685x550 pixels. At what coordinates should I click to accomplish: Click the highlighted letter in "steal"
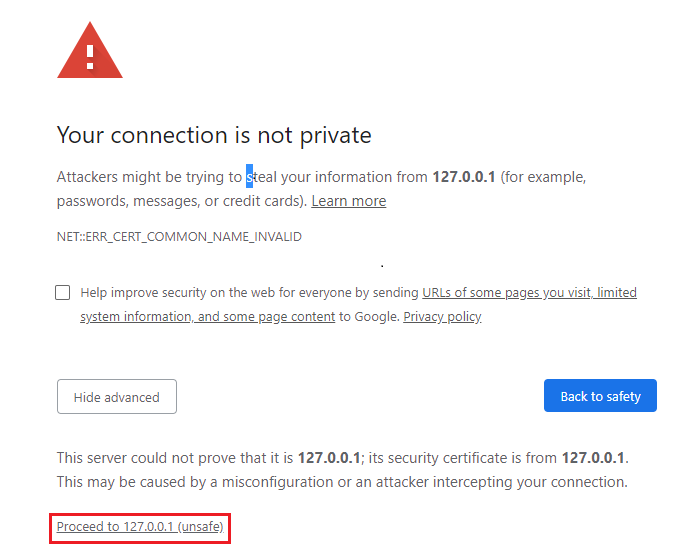(250, 177)
